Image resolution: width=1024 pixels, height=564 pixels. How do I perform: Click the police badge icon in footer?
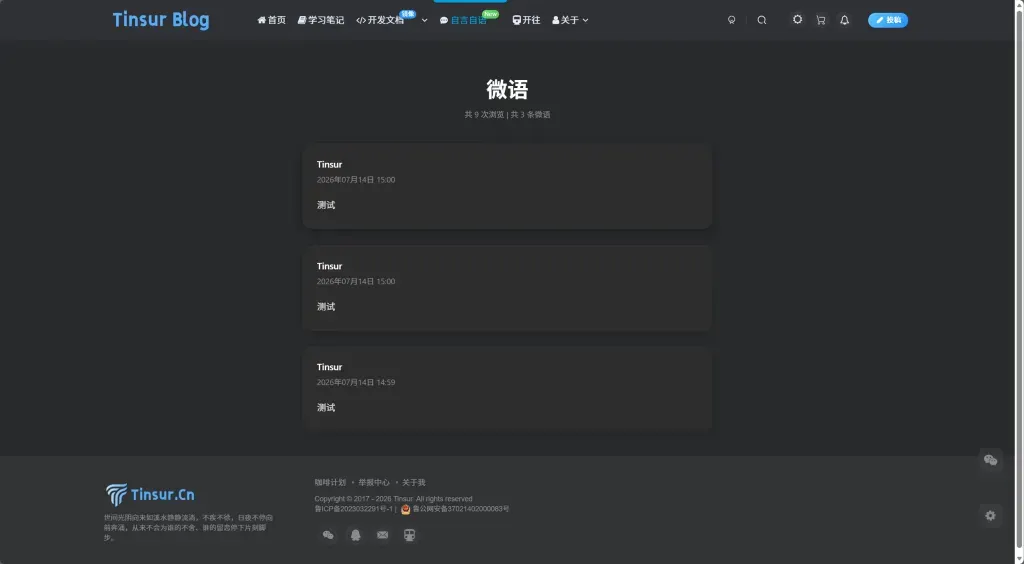pyautogui.click(x=406, y=509)
